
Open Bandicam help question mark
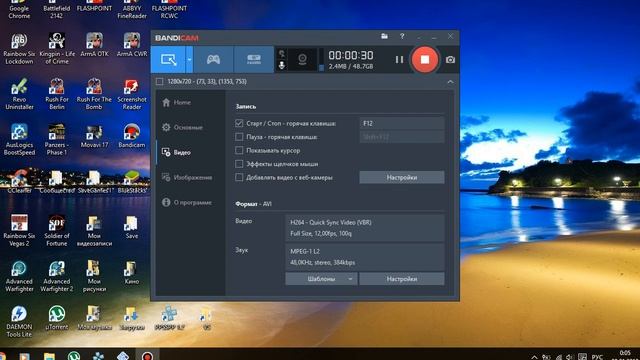click(x=402, y=36)
